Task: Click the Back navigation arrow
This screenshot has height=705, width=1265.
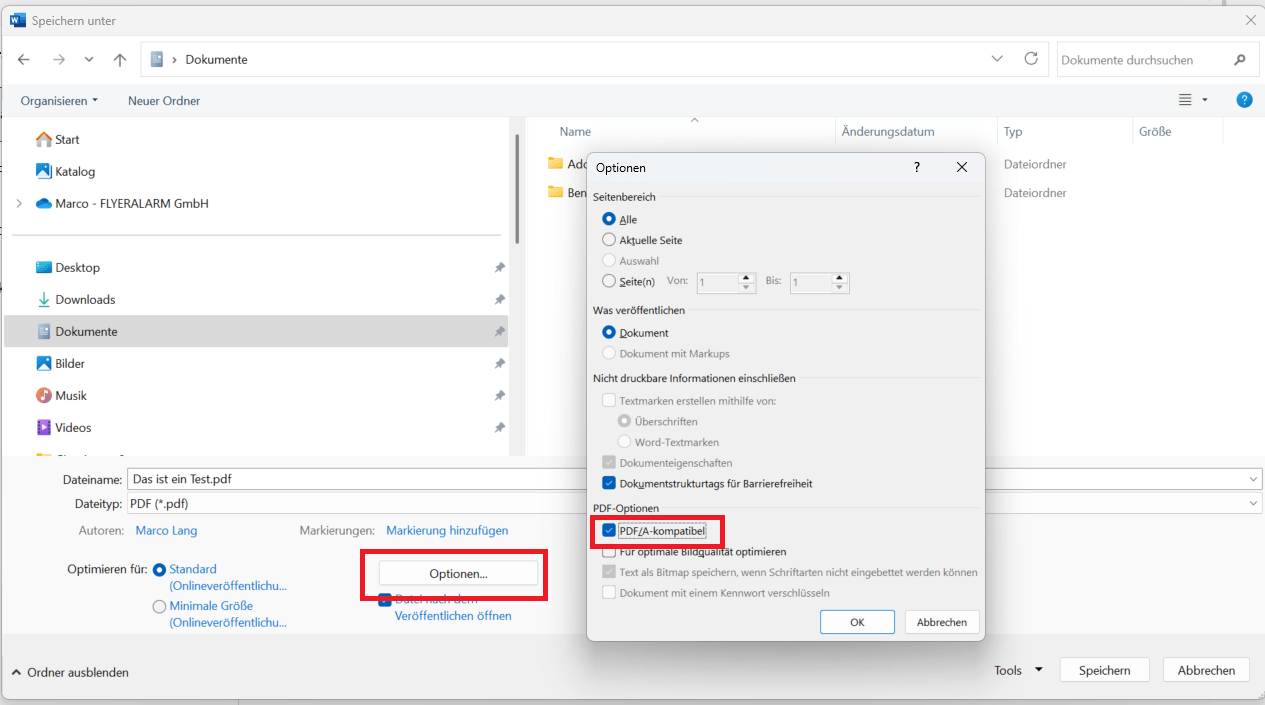Action: pos(24,60)
